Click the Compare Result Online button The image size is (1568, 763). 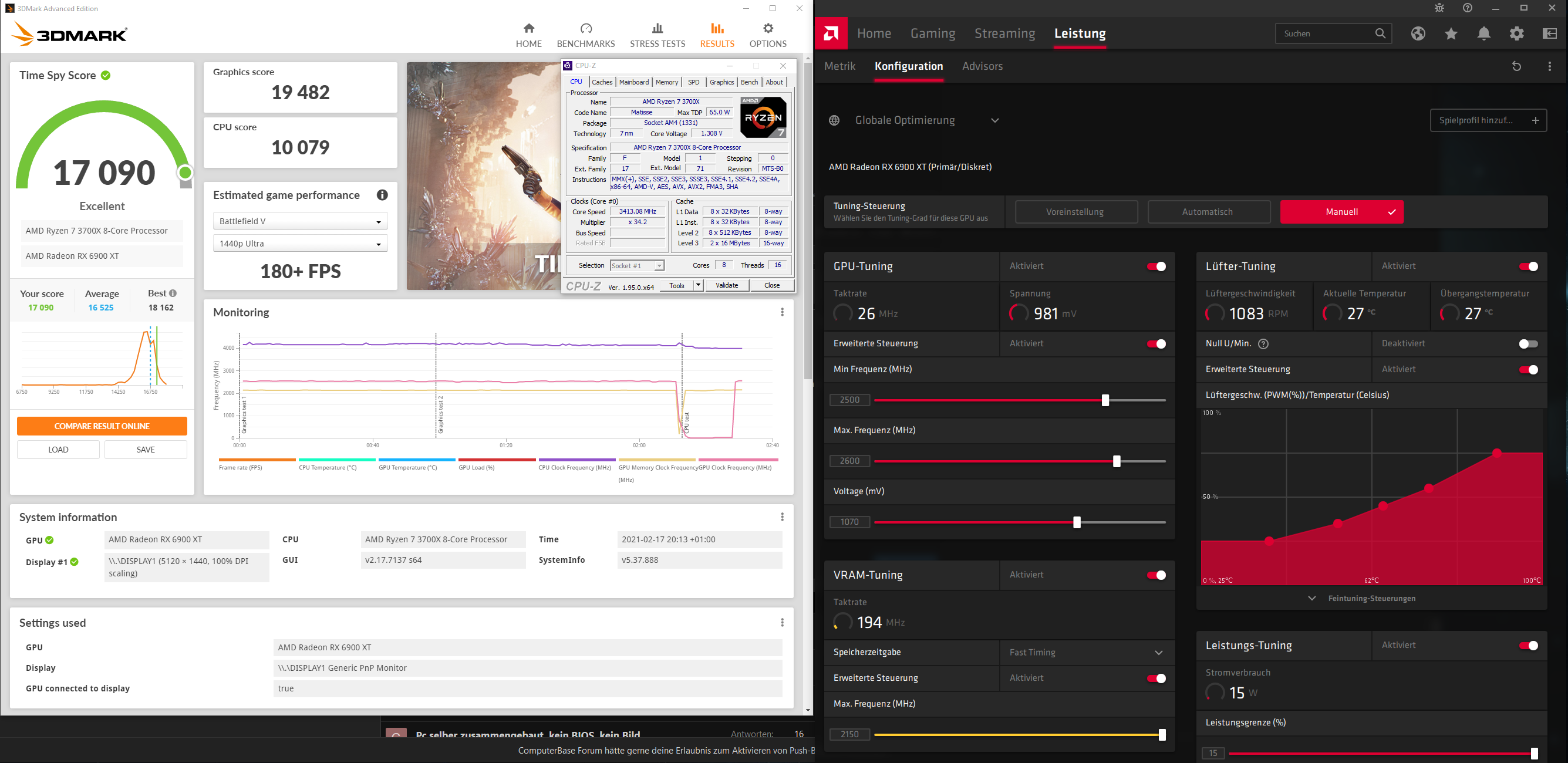click(102, 426)
